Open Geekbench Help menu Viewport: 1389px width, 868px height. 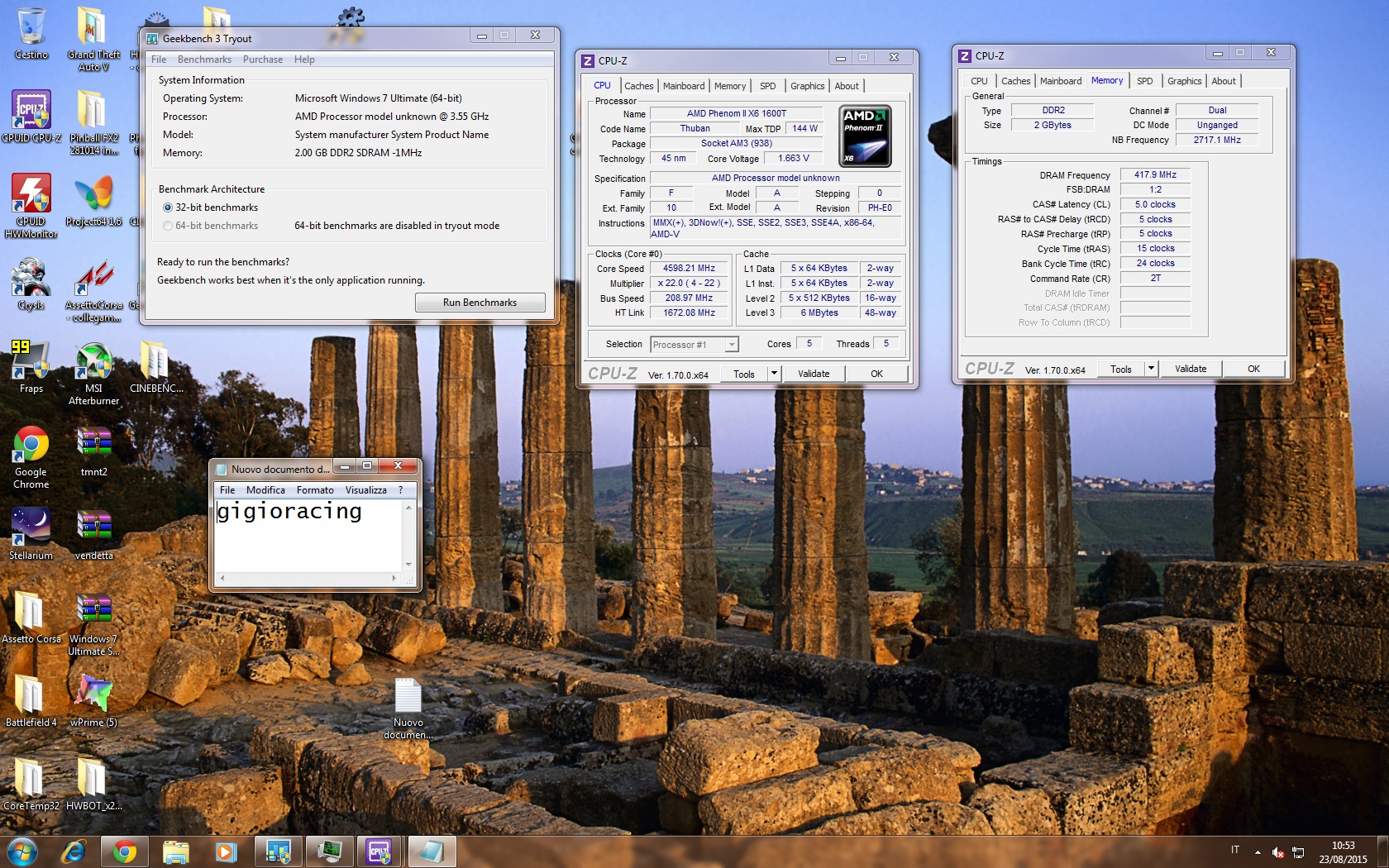click(x=304, y=60)
